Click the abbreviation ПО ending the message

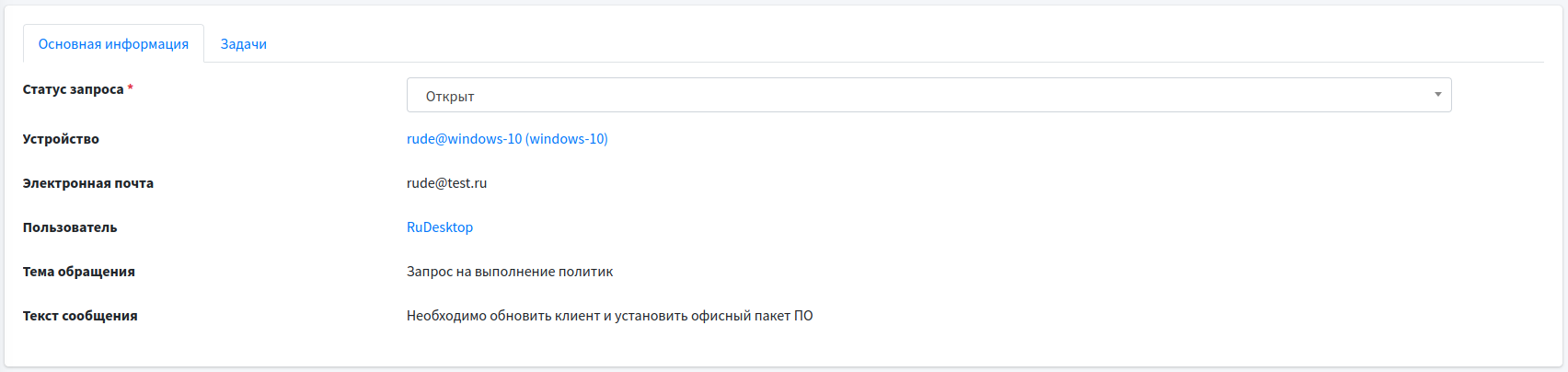tap(803, 316)
